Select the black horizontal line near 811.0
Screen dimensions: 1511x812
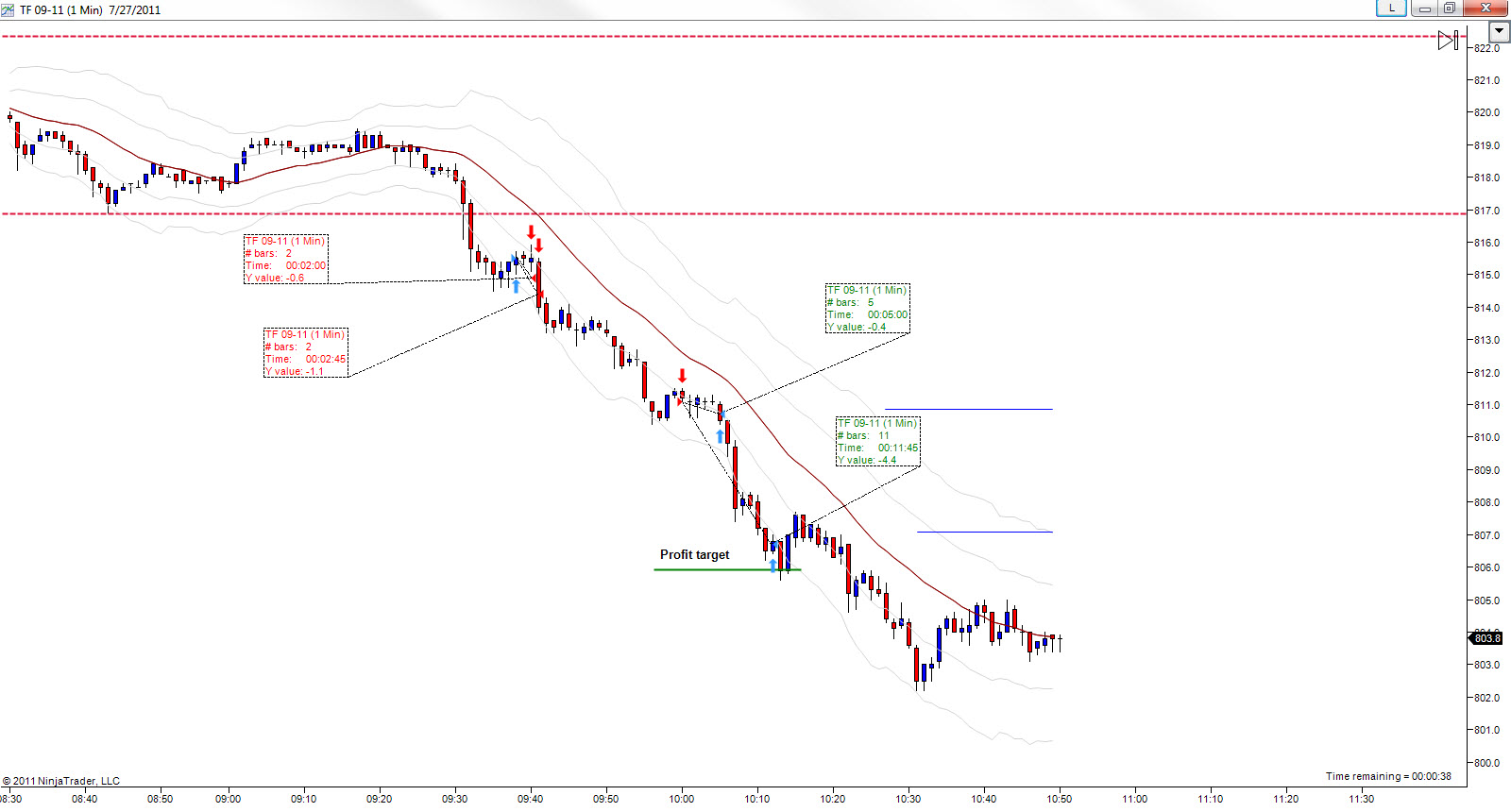pos(968,409)
